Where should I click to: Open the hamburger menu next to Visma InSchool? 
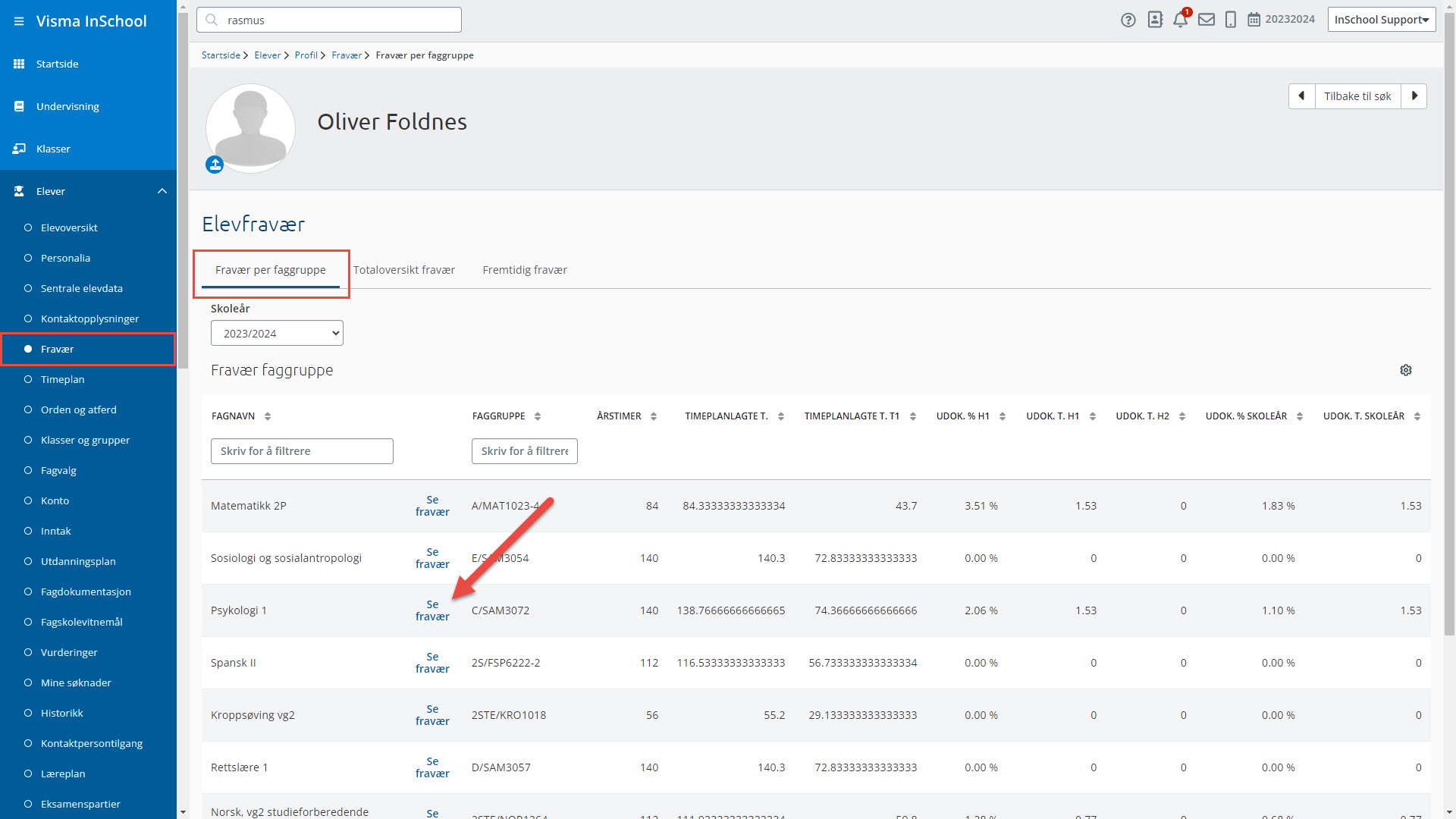19,21
